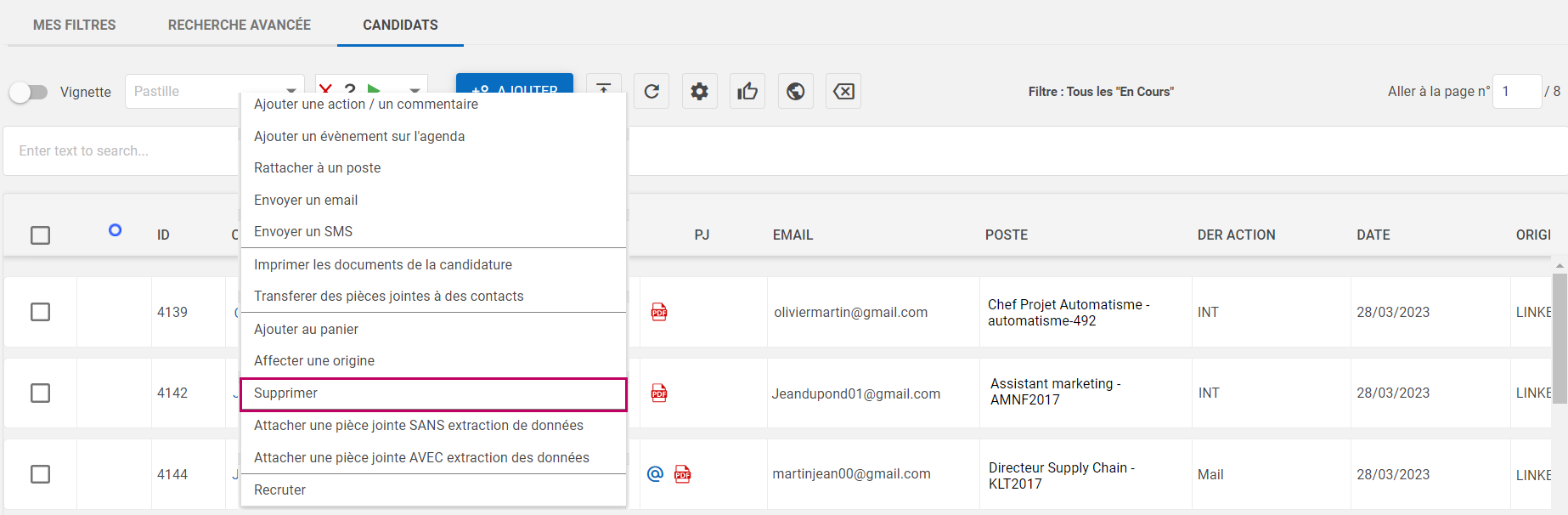Choose Supprimer from the actions menu
Image resolution: width=1568 pixels, height=515 pixels.
433,393
